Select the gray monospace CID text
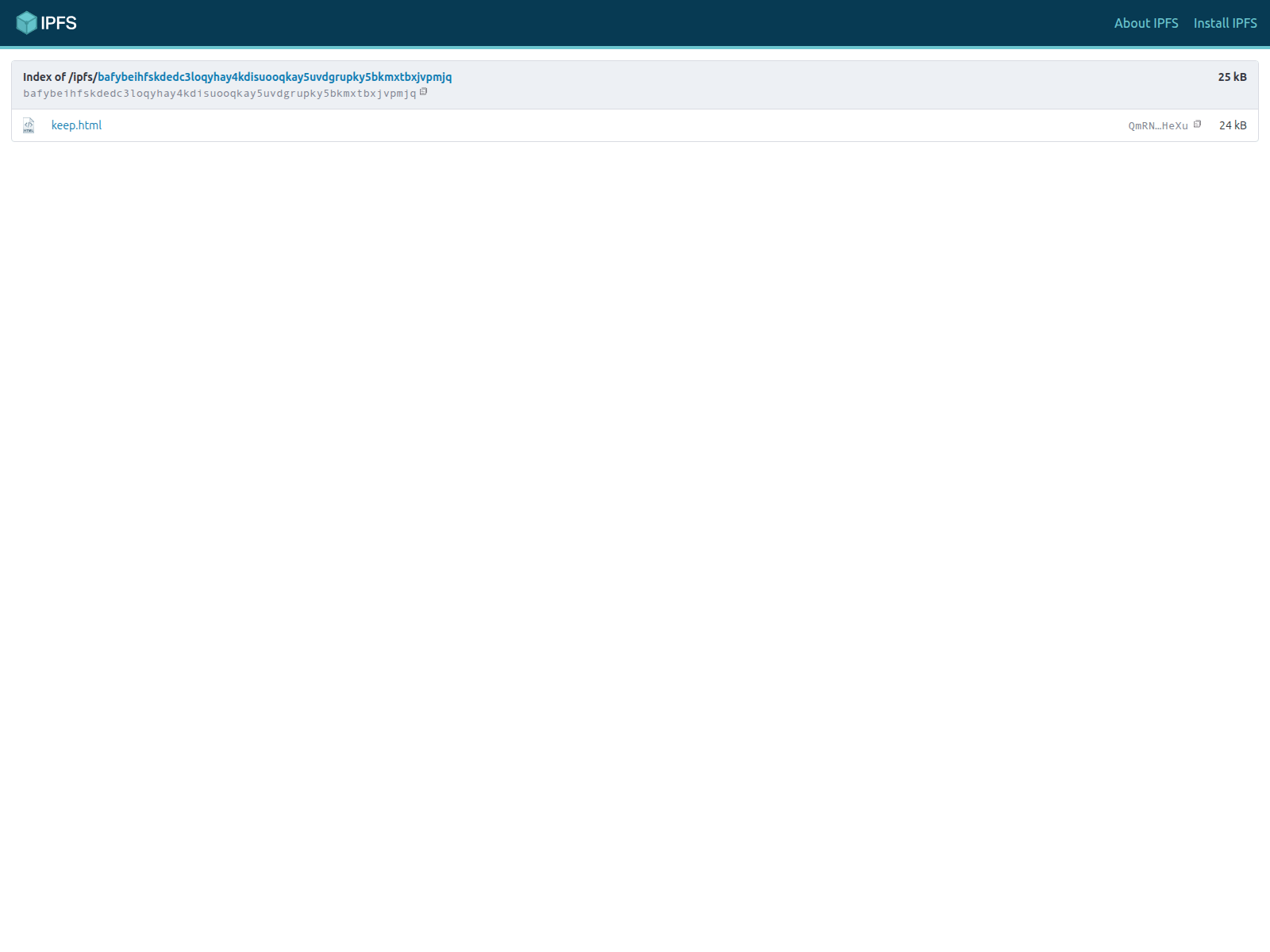 tap(220, 94)
